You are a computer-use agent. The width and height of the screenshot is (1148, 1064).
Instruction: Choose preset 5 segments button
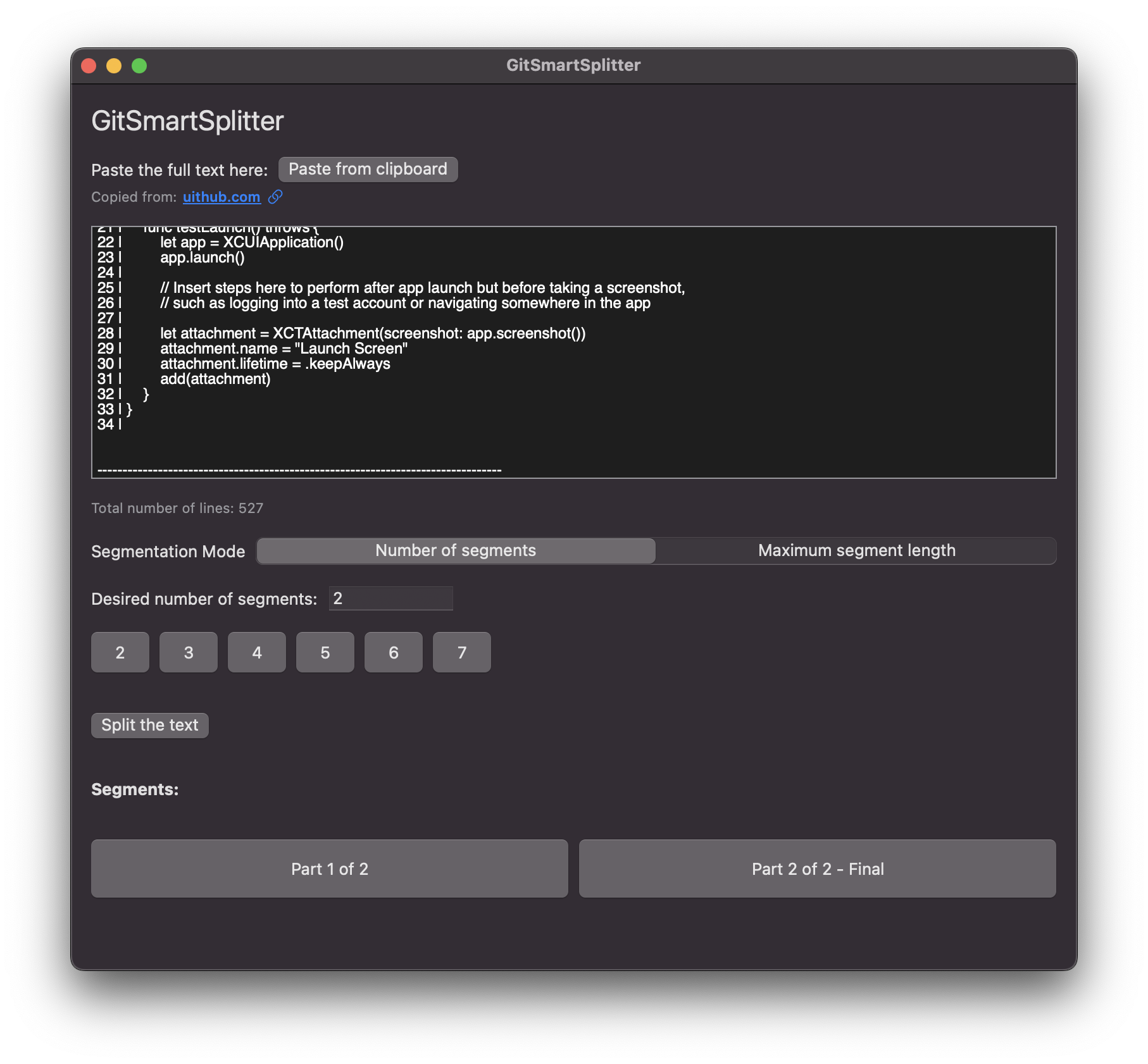[325, 652]
